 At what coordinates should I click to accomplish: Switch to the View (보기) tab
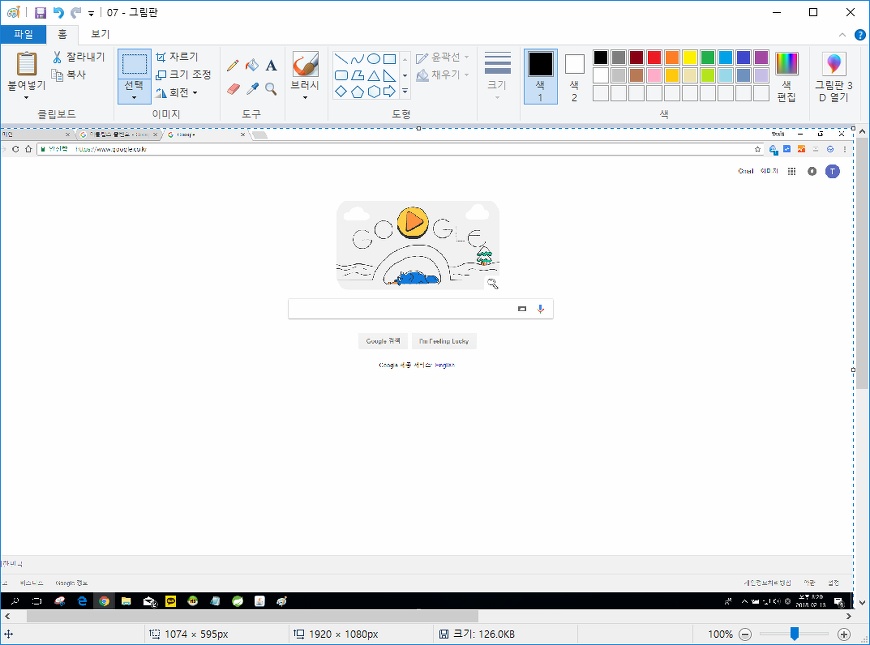(x=100, y=34)
